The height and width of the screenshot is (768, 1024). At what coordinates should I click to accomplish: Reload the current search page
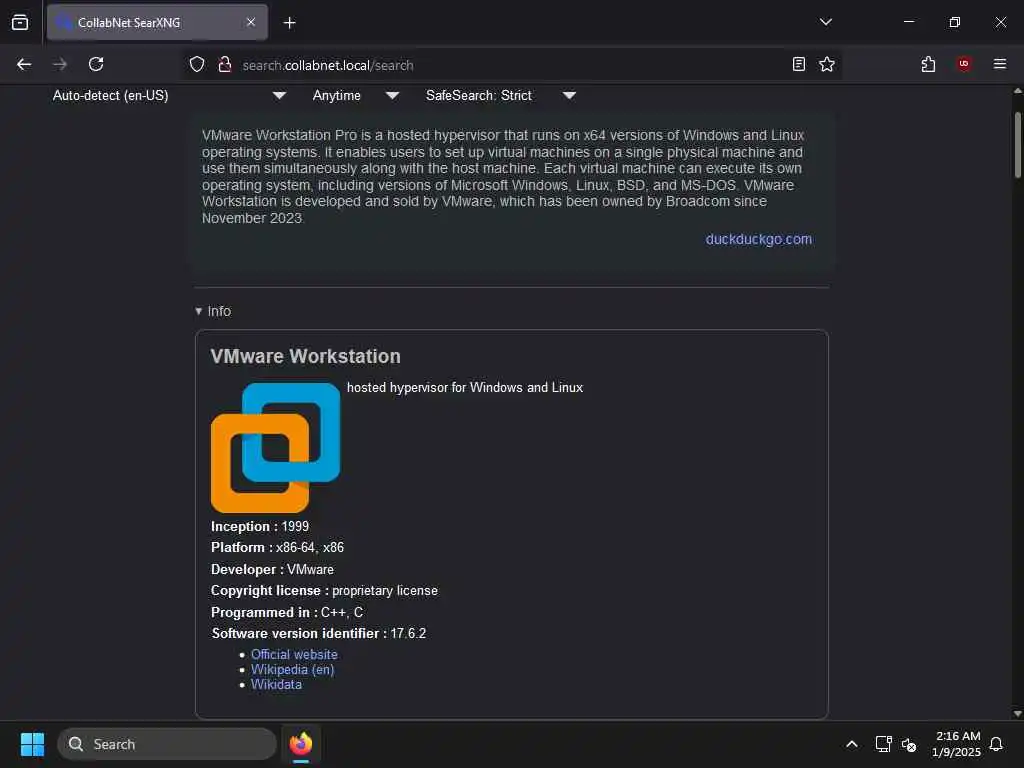pyautogui.click(x=96, y=64)
